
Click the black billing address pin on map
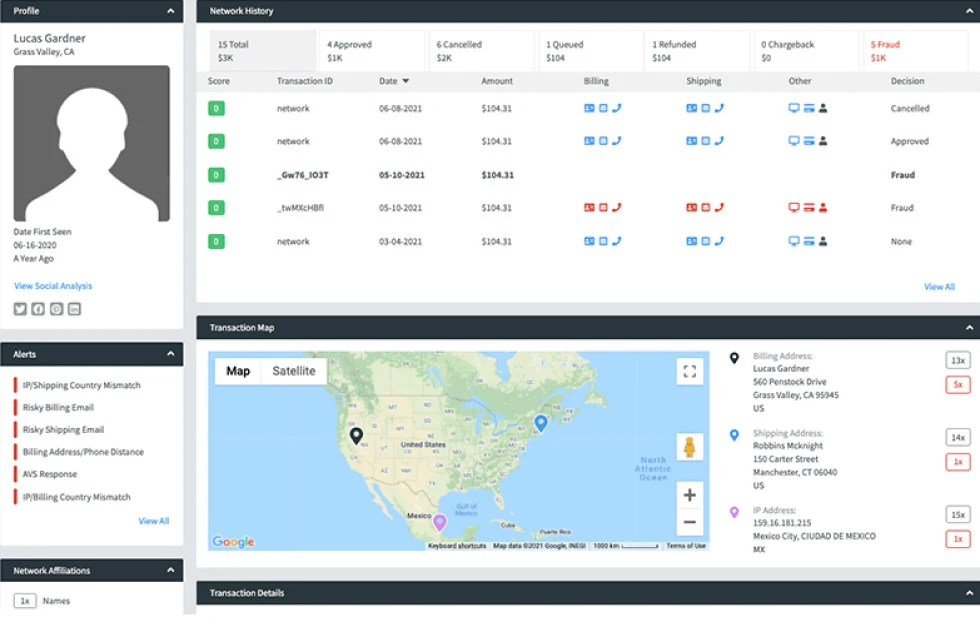tap(355, 436)
